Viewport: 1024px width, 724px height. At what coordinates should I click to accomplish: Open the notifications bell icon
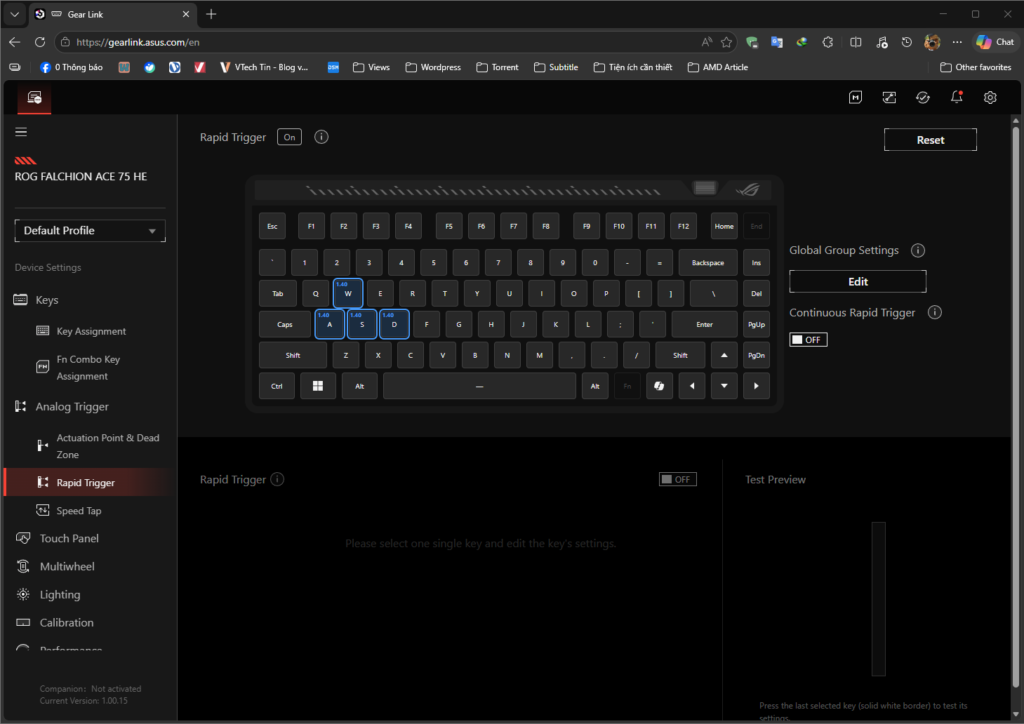957,97
